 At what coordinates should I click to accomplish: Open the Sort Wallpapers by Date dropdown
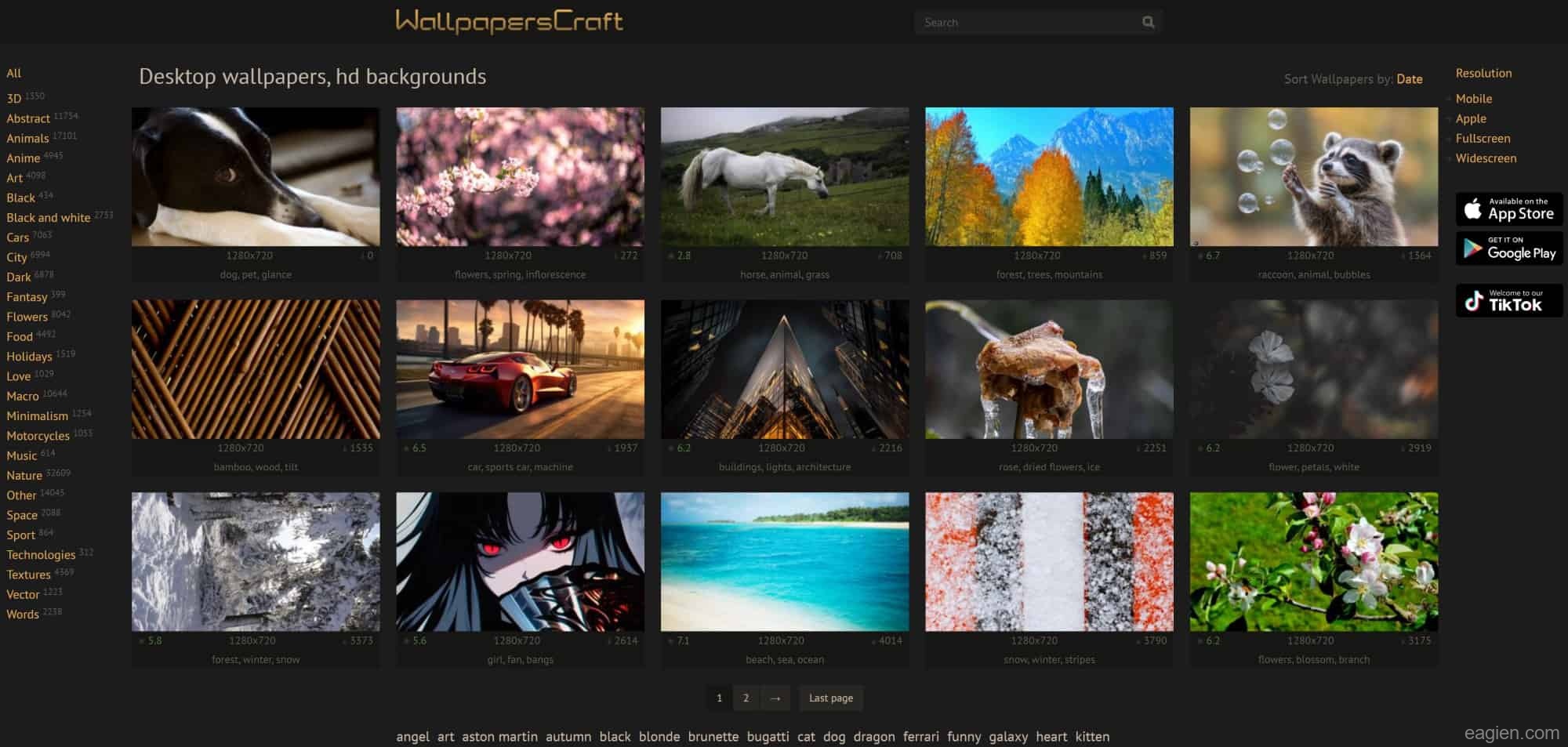[x=1409, y=79]
